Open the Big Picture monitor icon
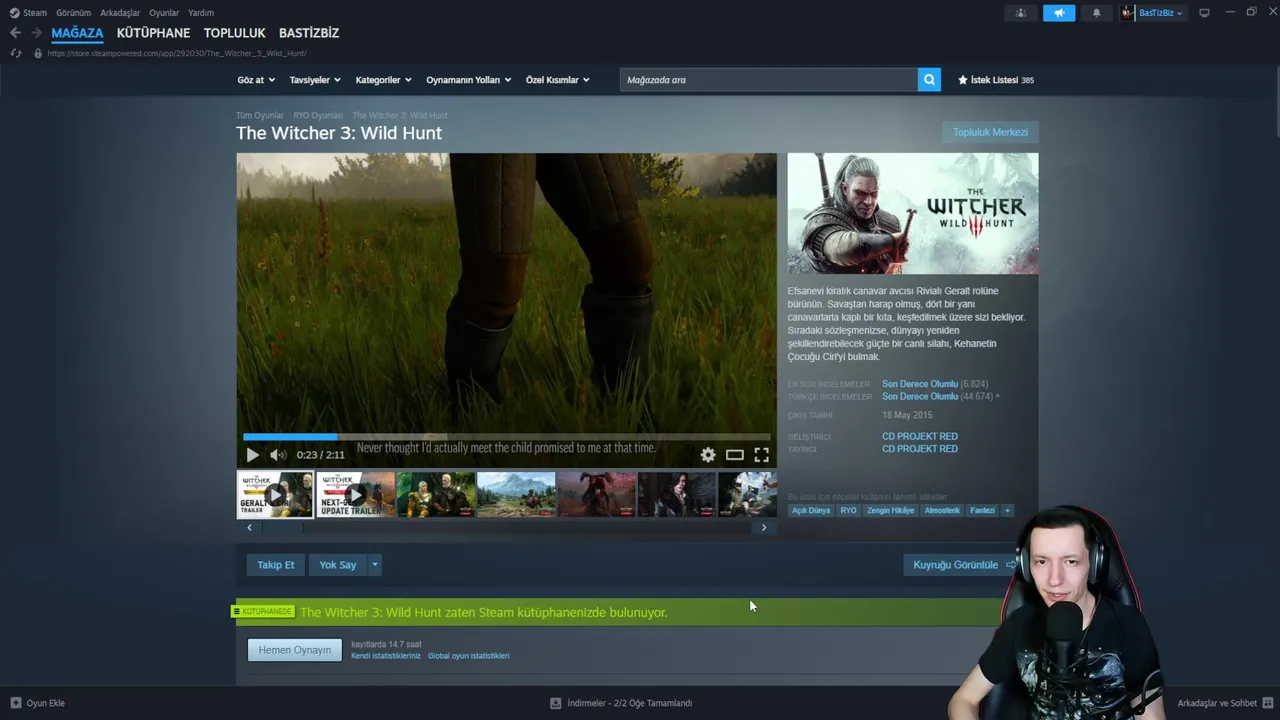The height and width of the screenshot is (720, 1280). pyautogui.click(x=1204, y=13)
